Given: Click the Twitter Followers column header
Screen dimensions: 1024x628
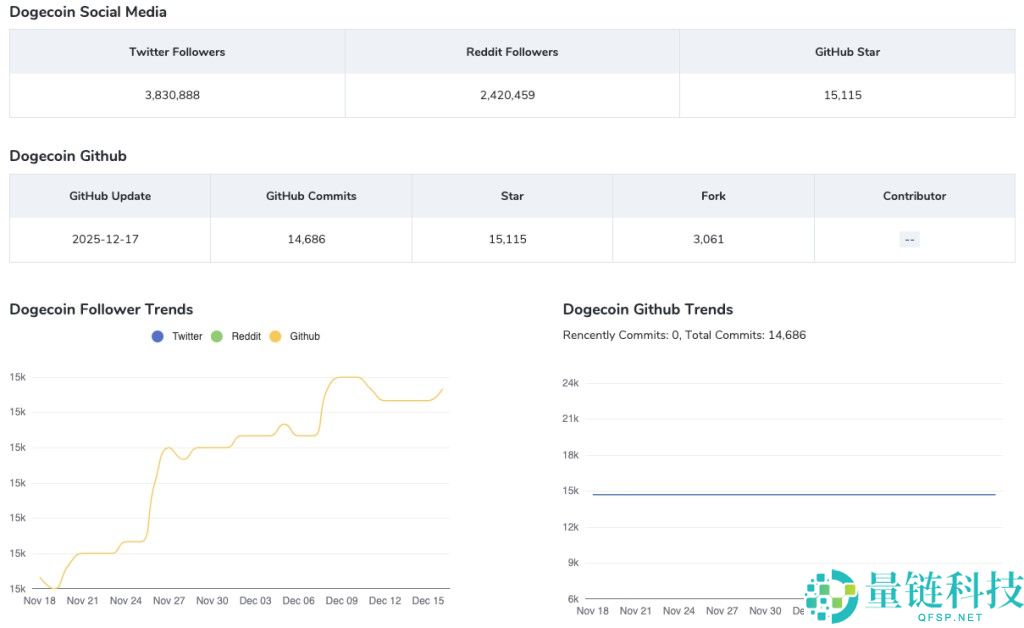Looking at the screenshot, I should pos(177,52).
